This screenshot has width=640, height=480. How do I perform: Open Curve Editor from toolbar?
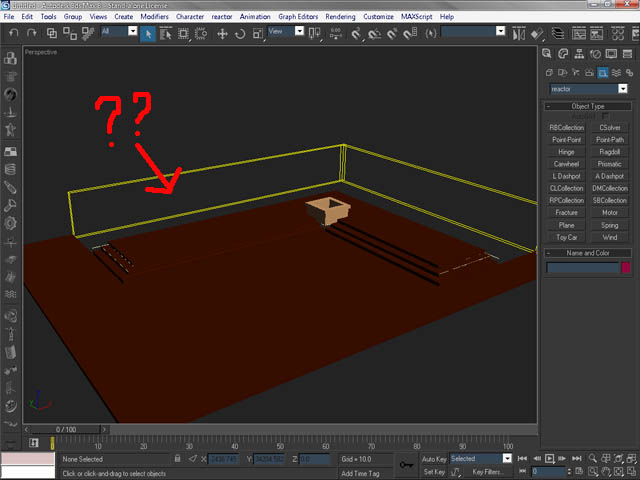click(x=579, y=33)
